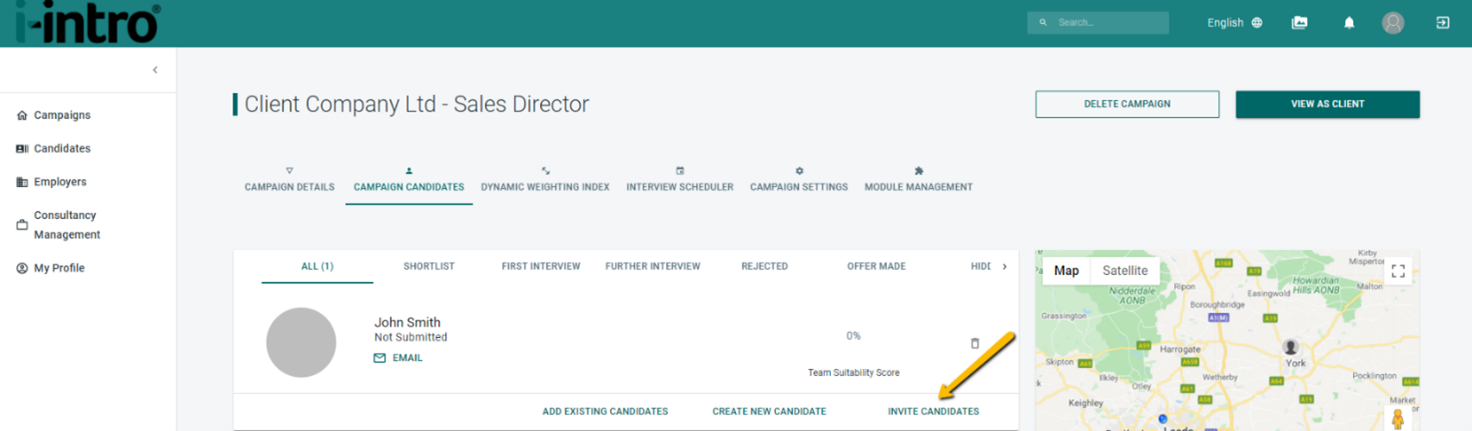Click the My Profile person icon

coord(22,268)
